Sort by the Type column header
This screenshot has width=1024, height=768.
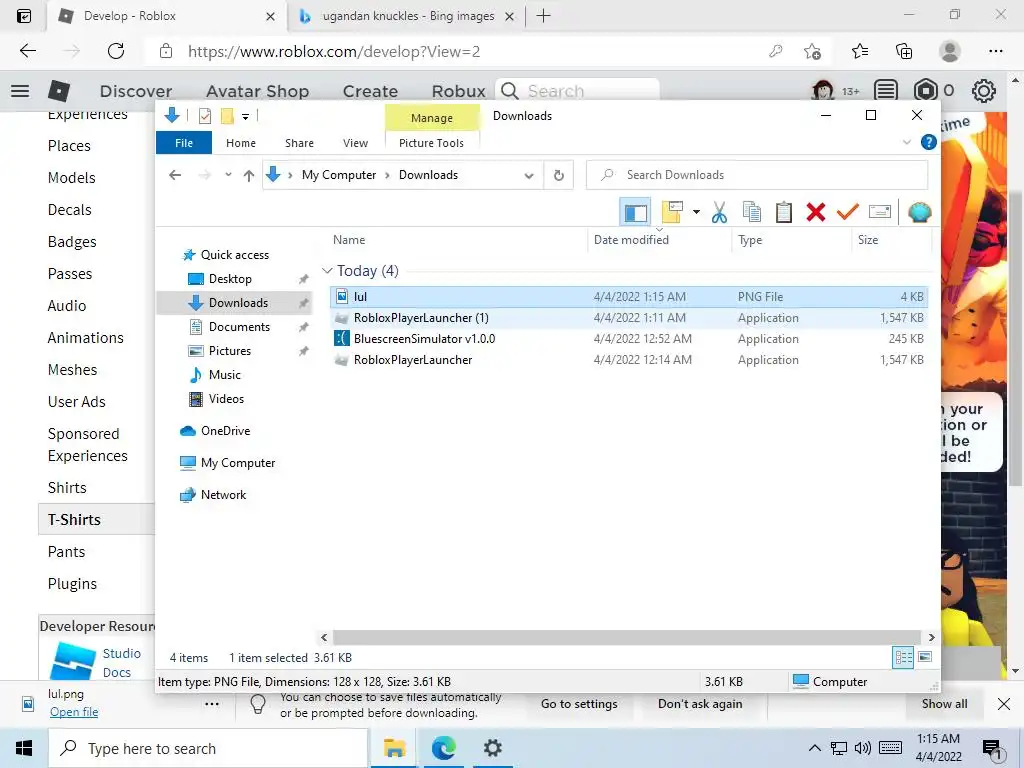click(792, 240)
